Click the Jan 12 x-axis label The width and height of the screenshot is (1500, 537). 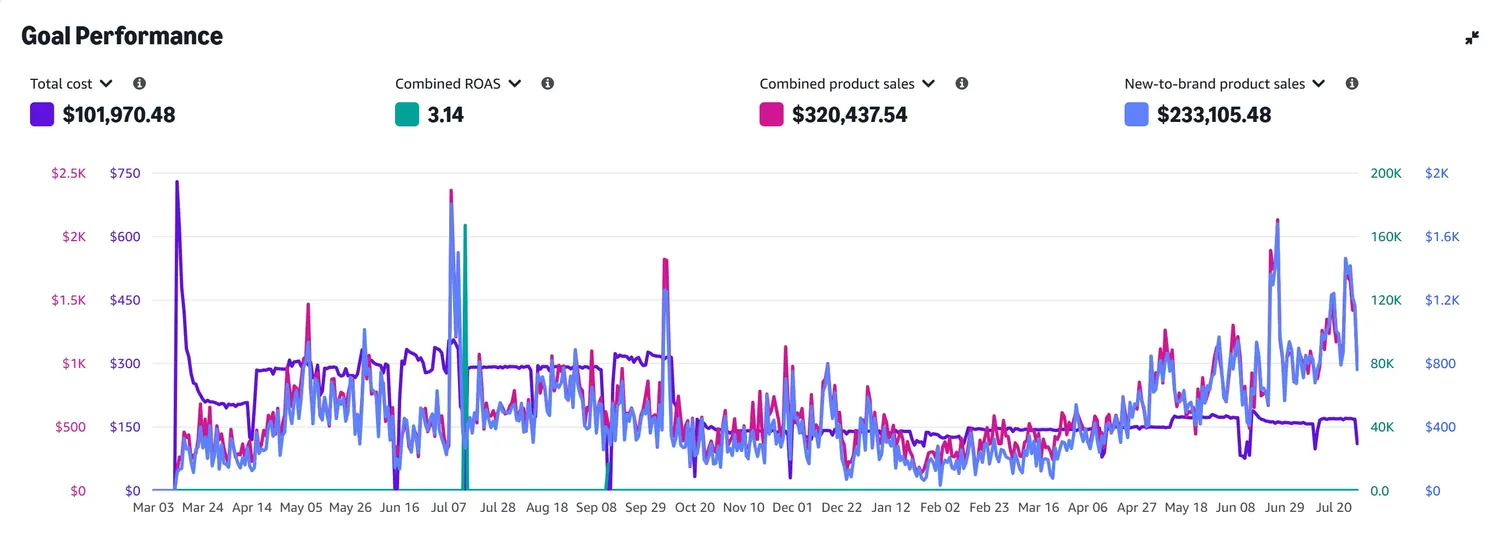[890, 508]
